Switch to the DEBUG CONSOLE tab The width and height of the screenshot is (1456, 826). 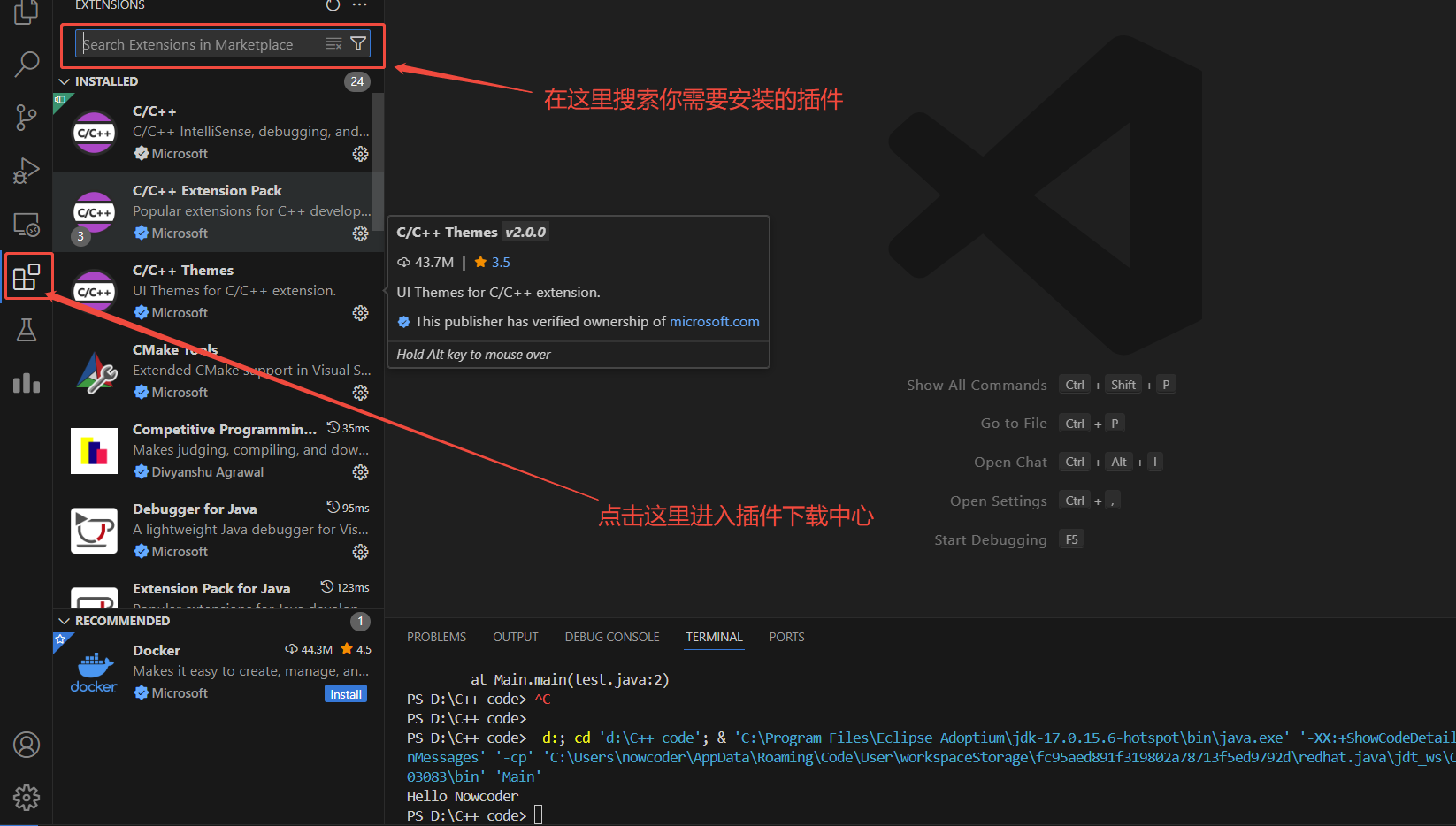point(611,636)
